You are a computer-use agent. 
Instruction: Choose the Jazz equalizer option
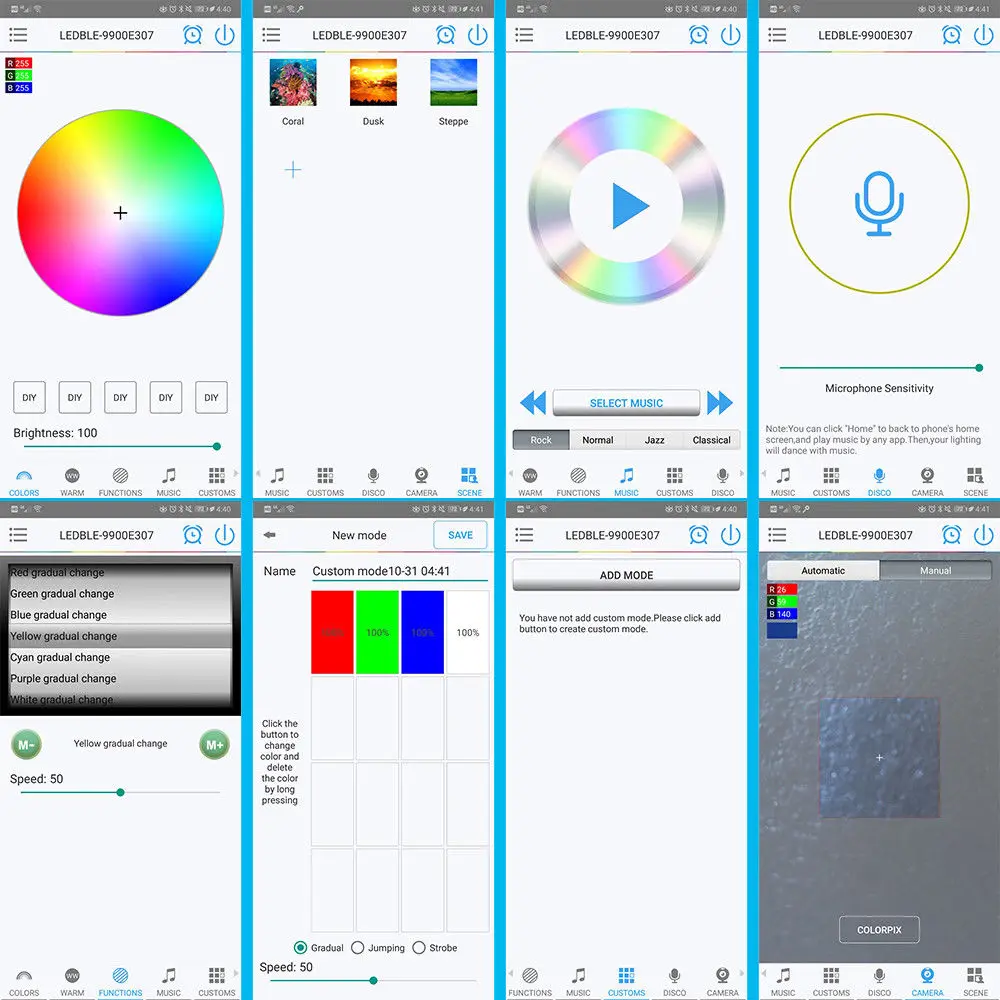654,440
